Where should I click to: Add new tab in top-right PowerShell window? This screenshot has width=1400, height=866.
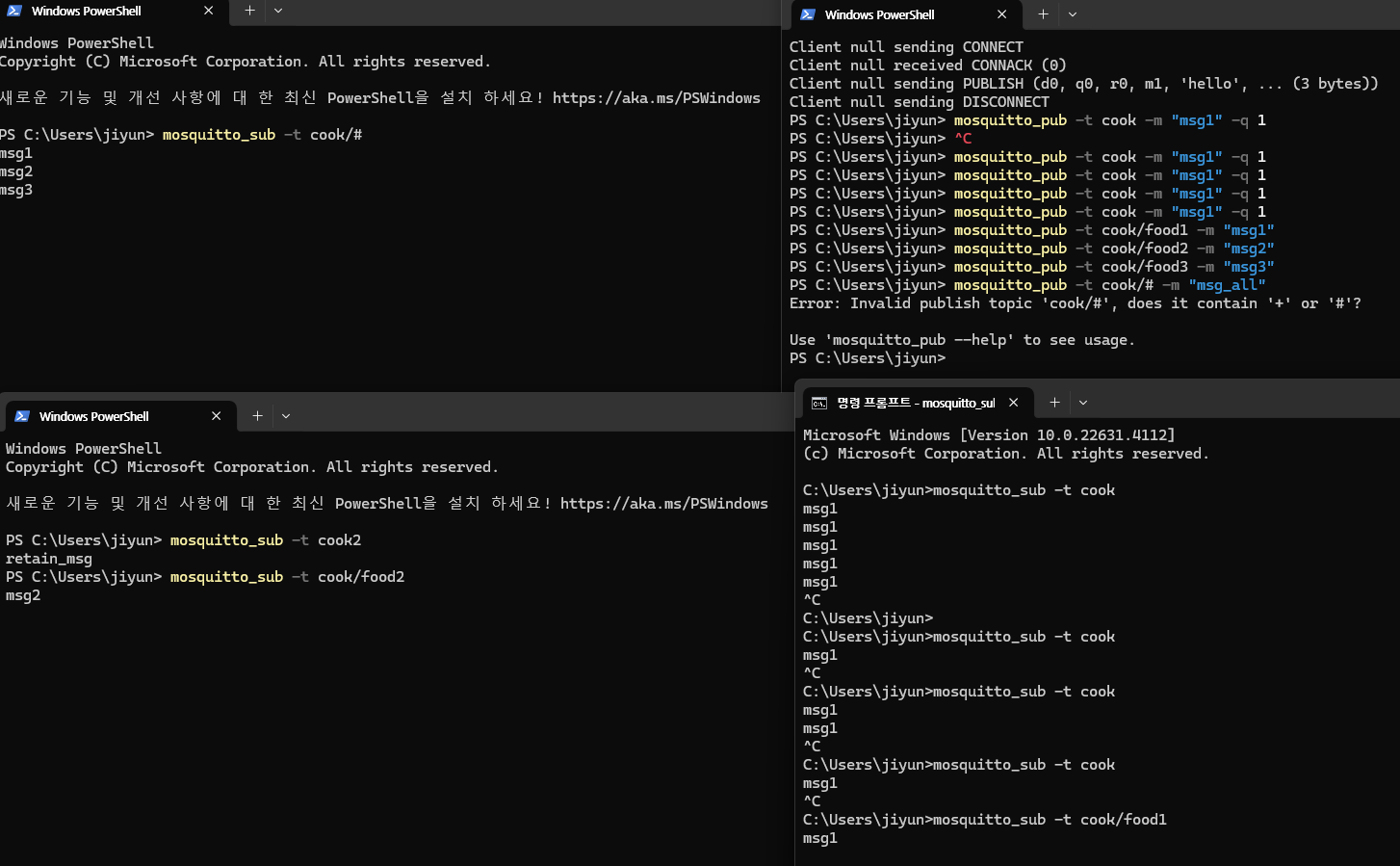[1043, 14]
